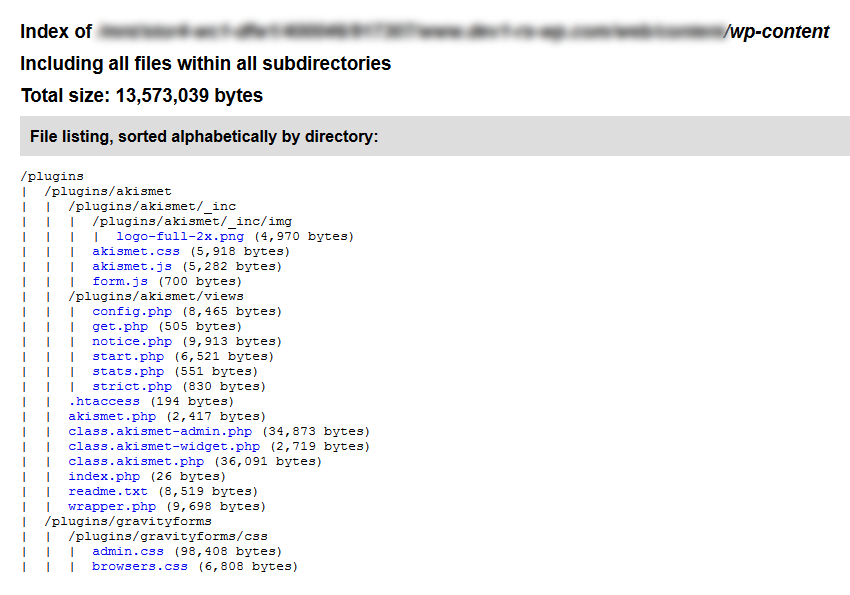Open readme.txt link

click(108, 491)
